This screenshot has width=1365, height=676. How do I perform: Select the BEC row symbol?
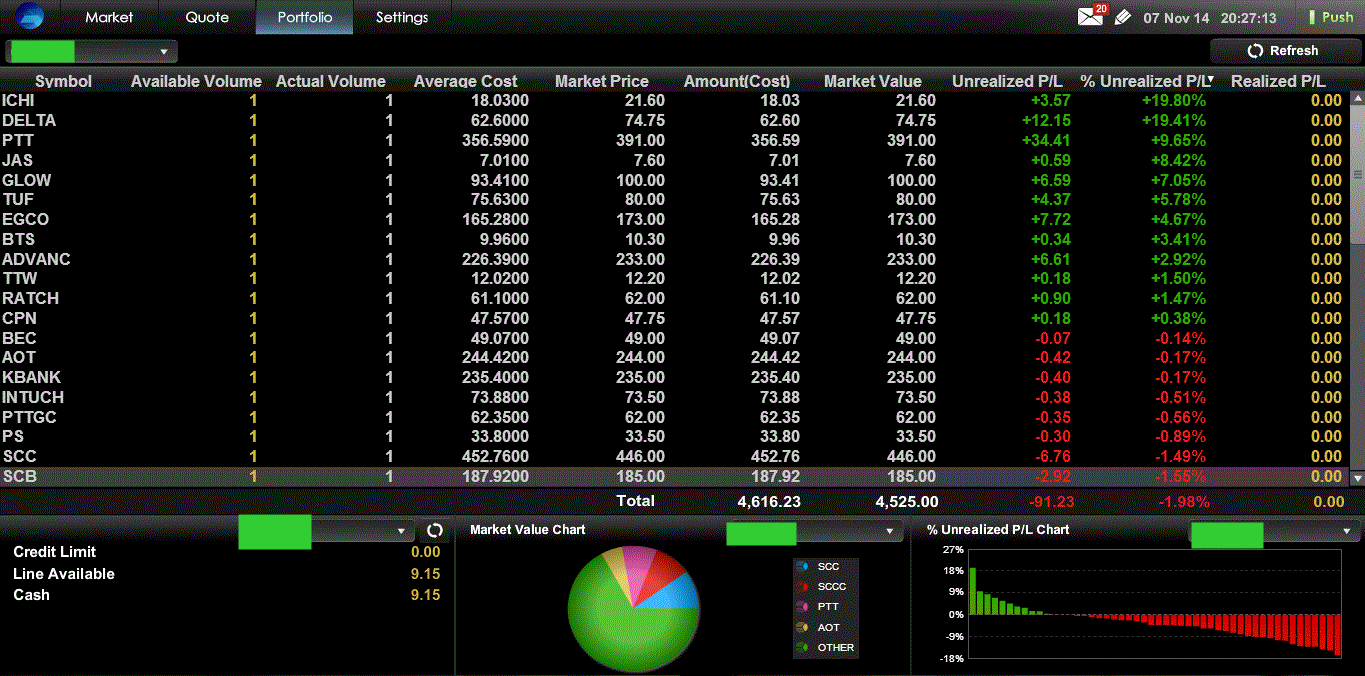[19, 338]
